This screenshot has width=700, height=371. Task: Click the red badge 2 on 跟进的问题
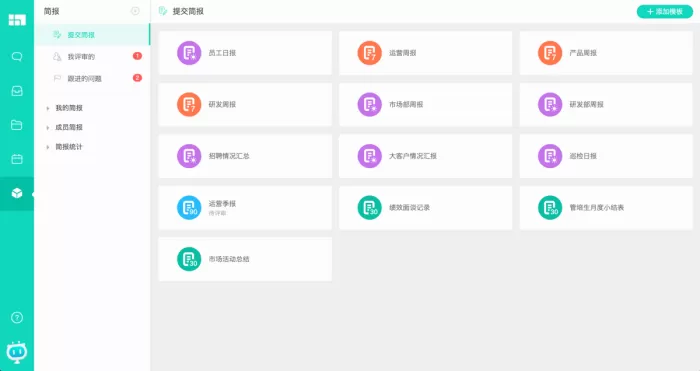coord(138,78)
